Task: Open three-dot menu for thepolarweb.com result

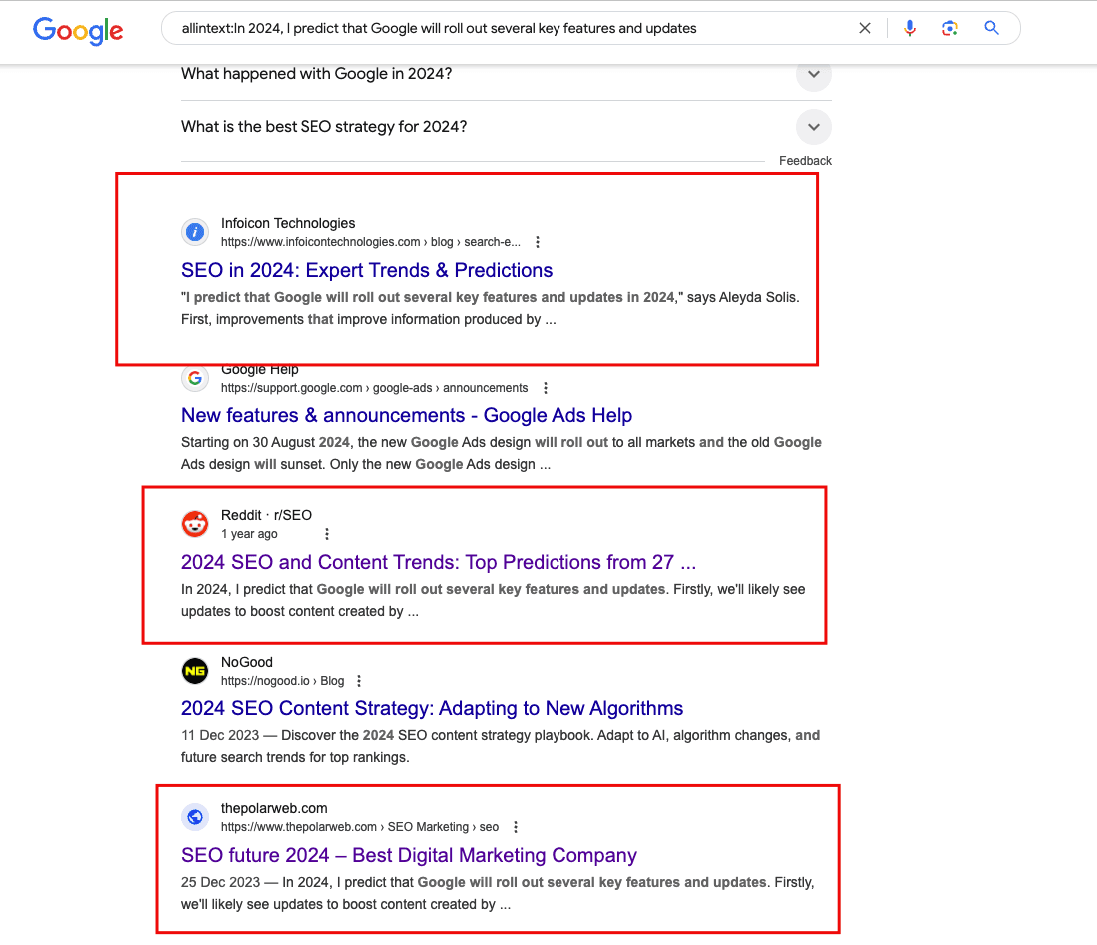Action: (516, 827)
